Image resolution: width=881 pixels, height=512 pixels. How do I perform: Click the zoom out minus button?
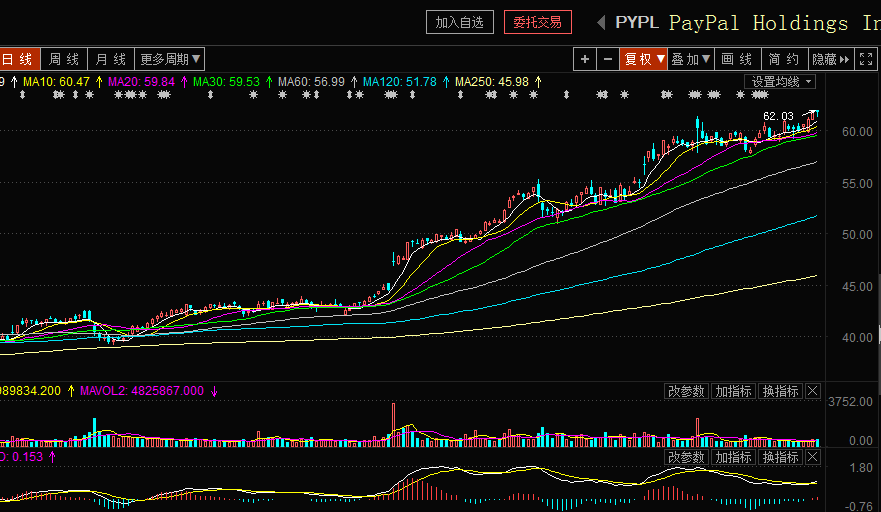[607, 59]
